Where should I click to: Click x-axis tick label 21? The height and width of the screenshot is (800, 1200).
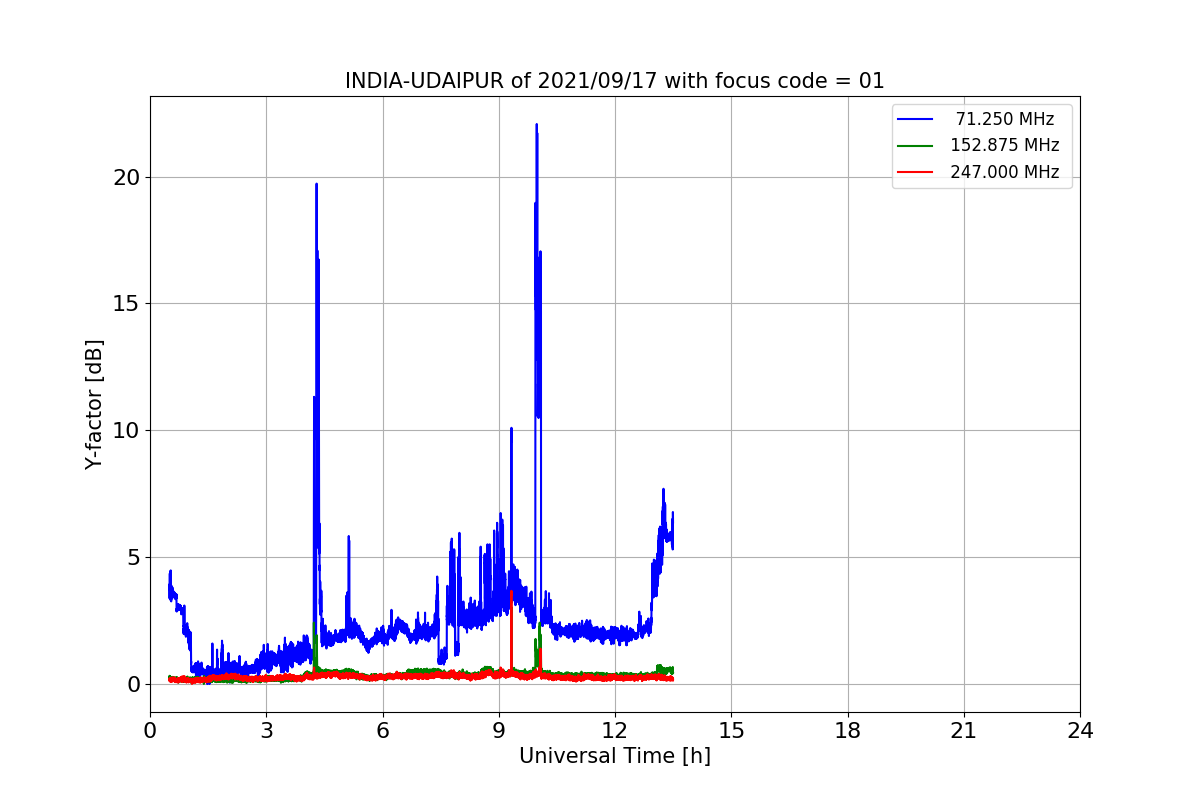click(x=964, y=731)
